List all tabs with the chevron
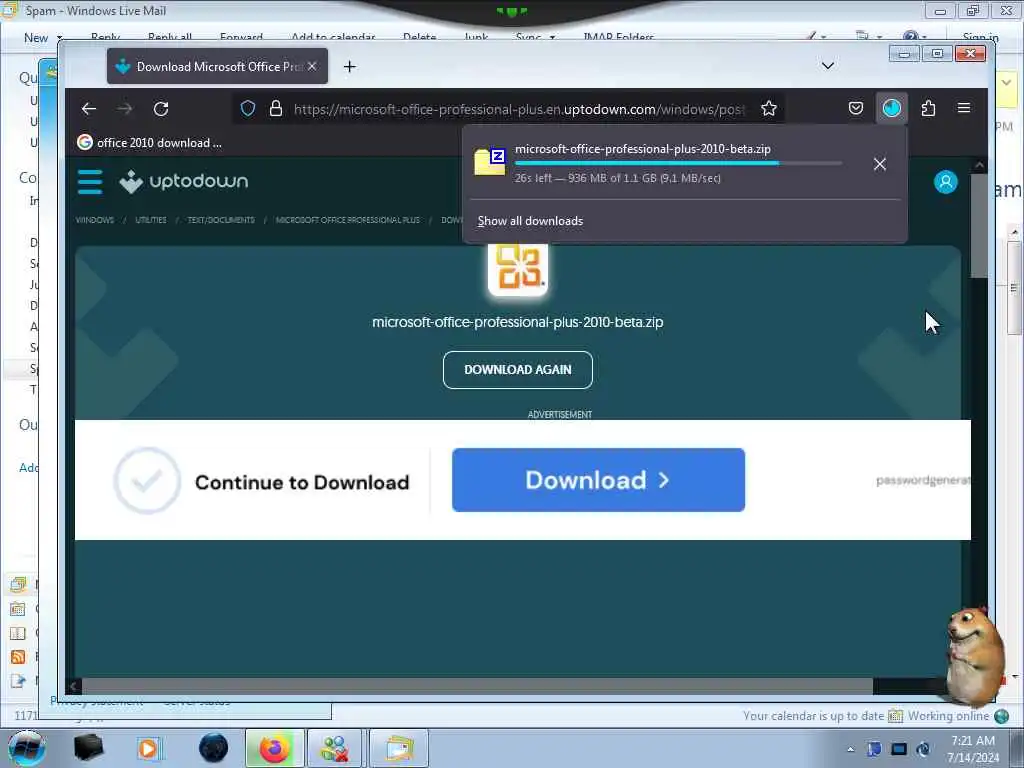The width and height of the screenshot is (1024, 768). [827, 66]
